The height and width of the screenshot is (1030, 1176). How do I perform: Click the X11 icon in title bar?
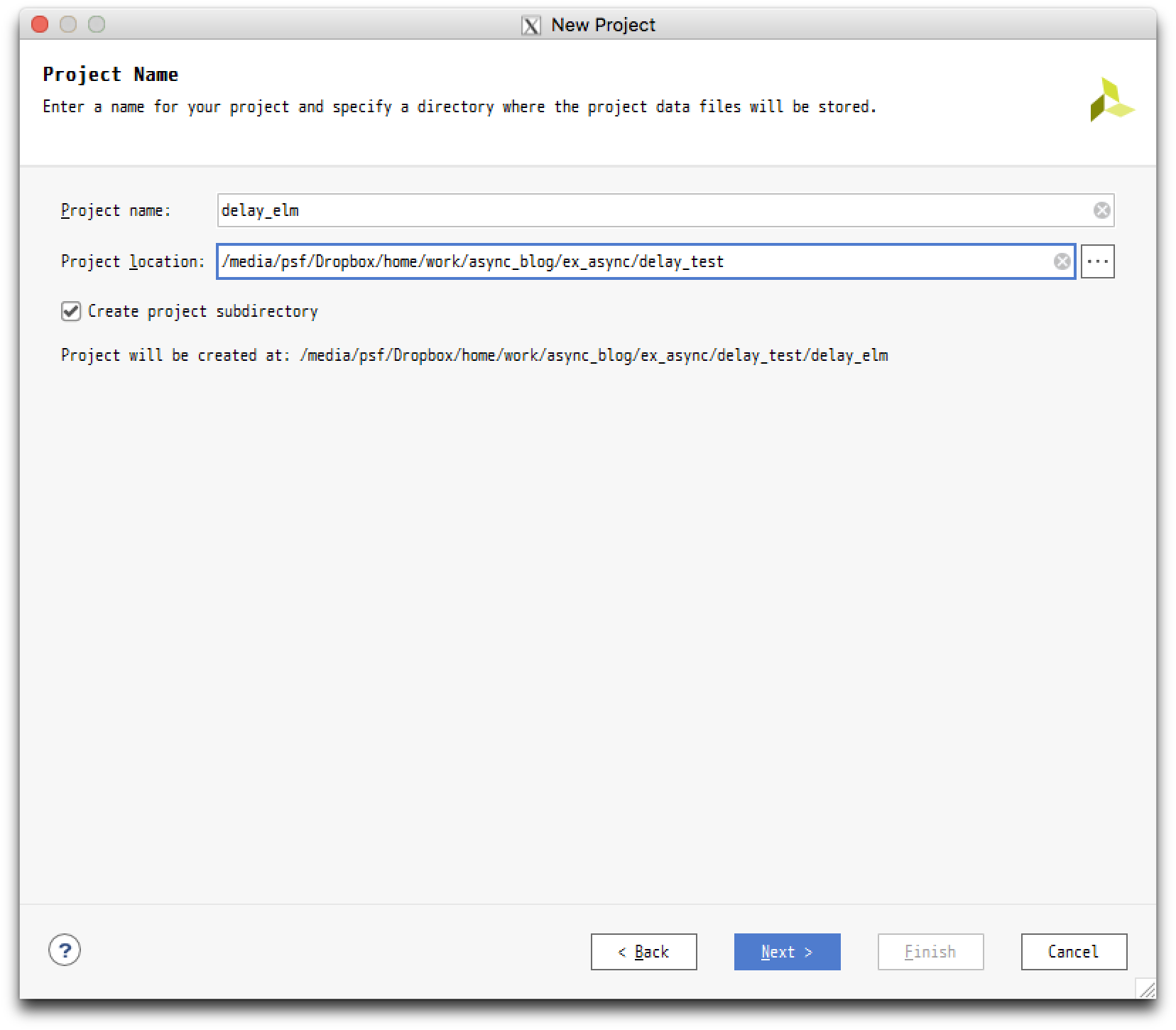tap(530, 26)
